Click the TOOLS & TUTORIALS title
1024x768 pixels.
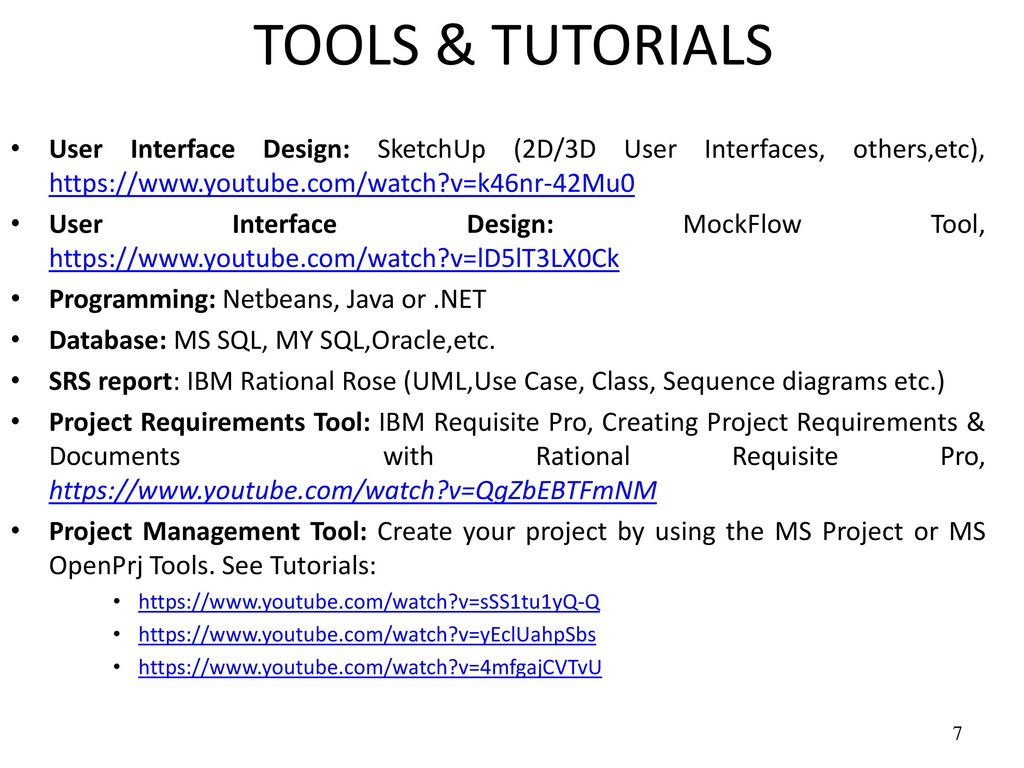[x=513, y=44]
